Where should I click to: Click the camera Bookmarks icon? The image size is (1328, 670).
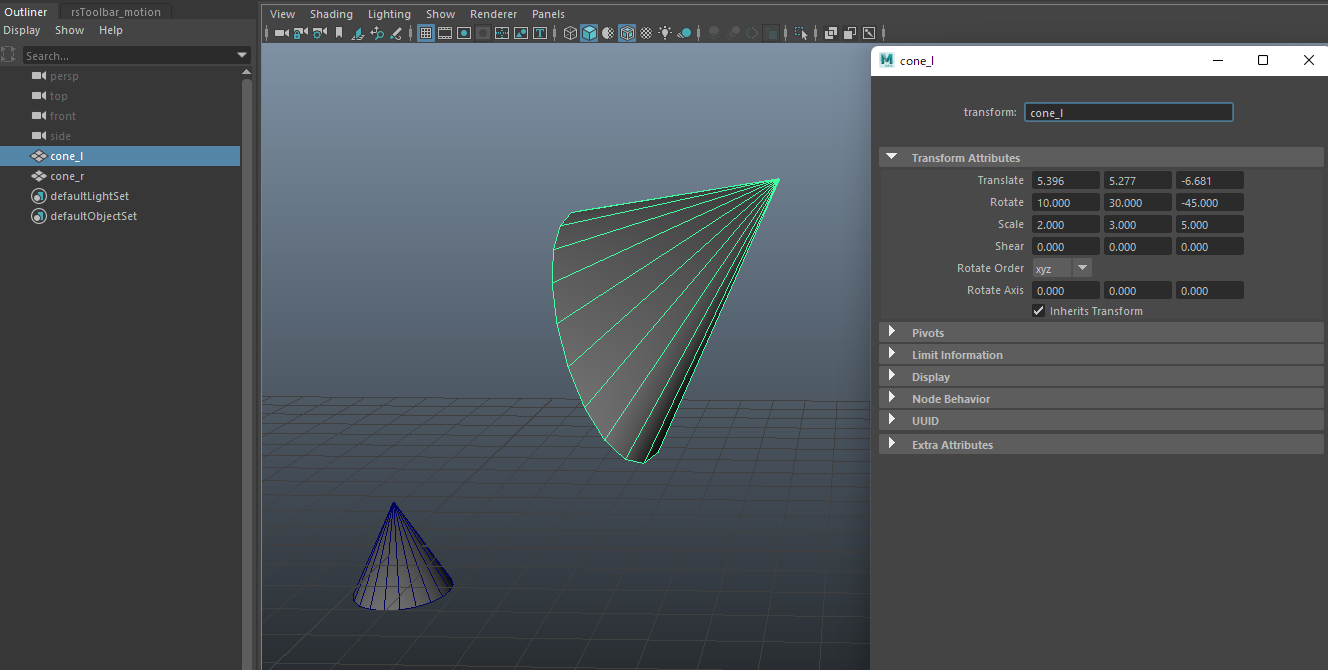click(x=339, y=33)
